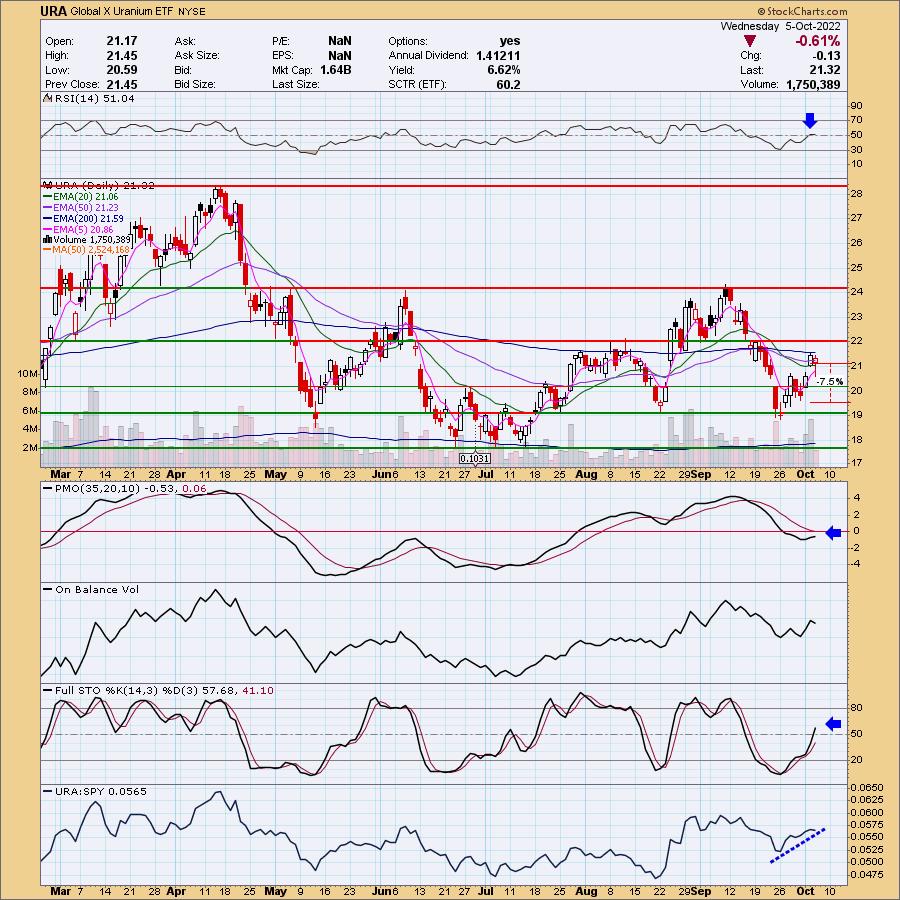This screenshot has height=900, width=900.
Task: Click the Ask Size label
Action: click(x=196, y=56)
